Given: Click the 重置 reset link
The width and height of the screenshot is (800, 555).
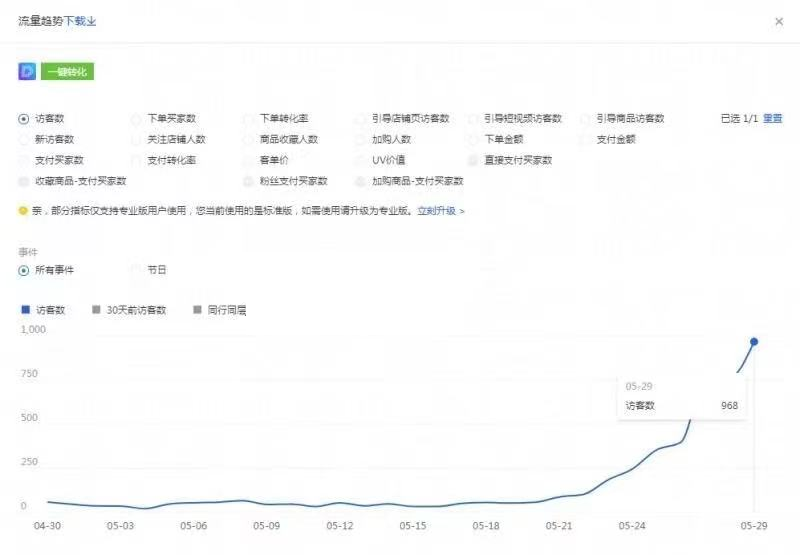Looking at the screenshot, I should pyautogui.click(x=772, y=118).
